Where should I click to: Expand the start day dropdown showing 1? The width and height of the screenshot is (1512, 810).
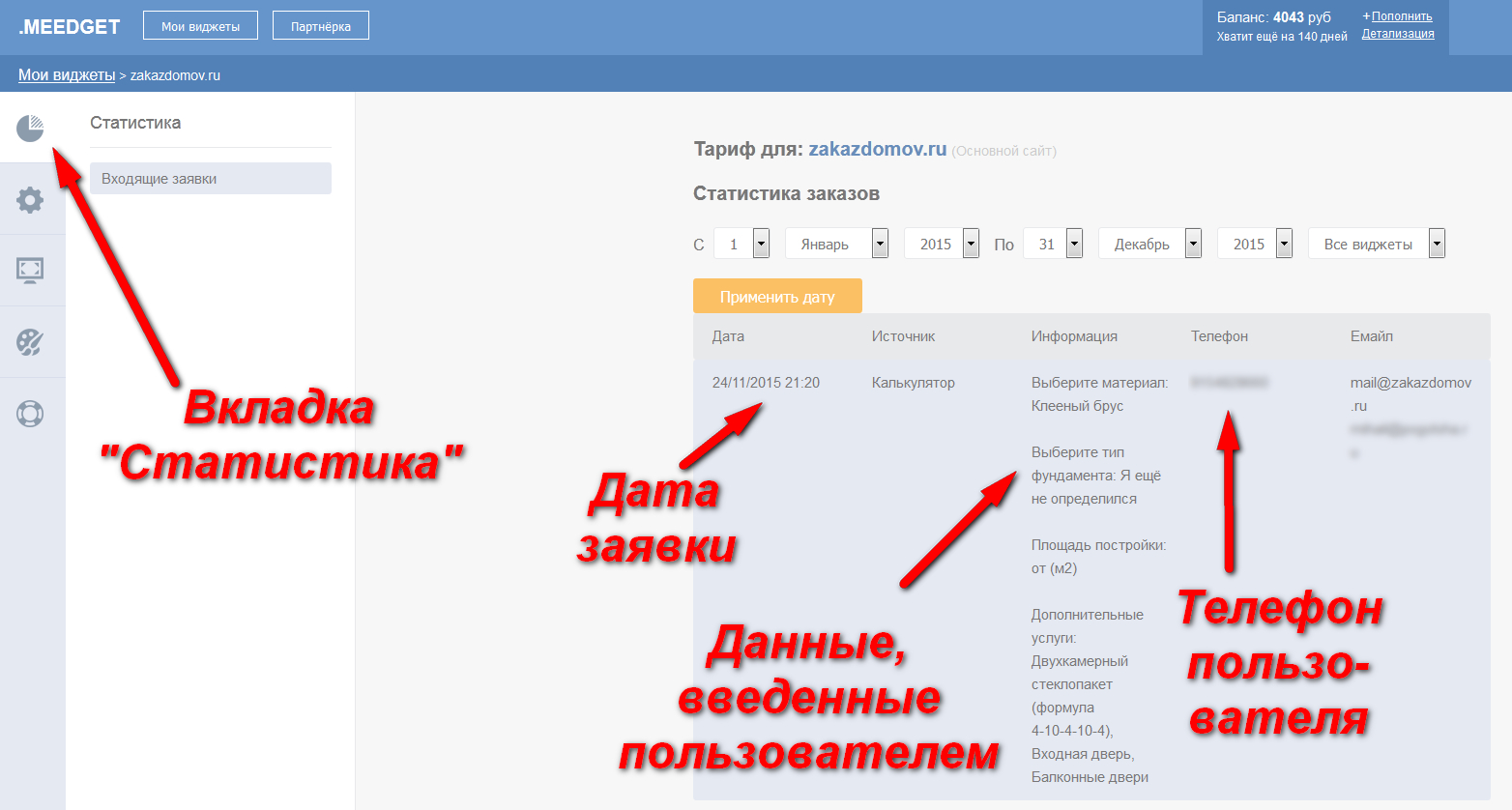pos(741,244)
